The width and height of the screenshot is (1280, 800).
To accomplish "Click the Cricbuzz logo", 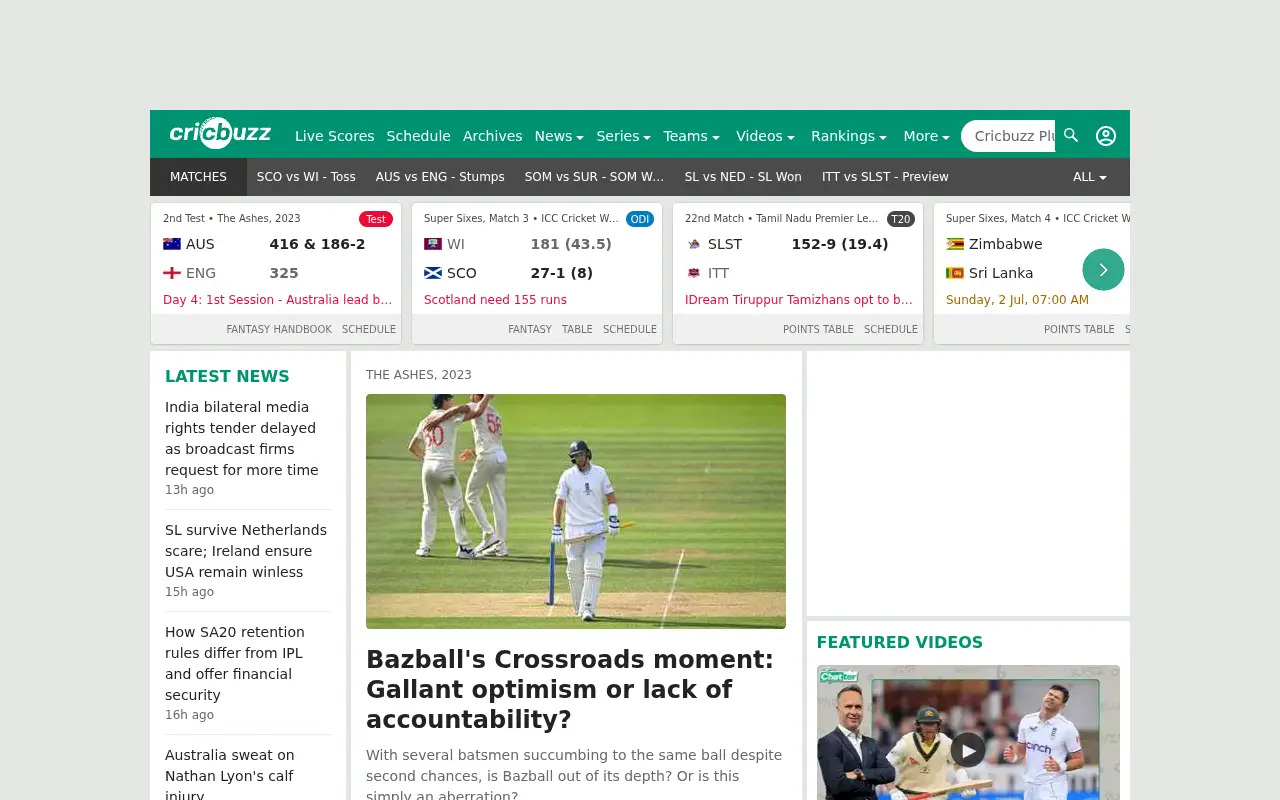I will point(220,133).
